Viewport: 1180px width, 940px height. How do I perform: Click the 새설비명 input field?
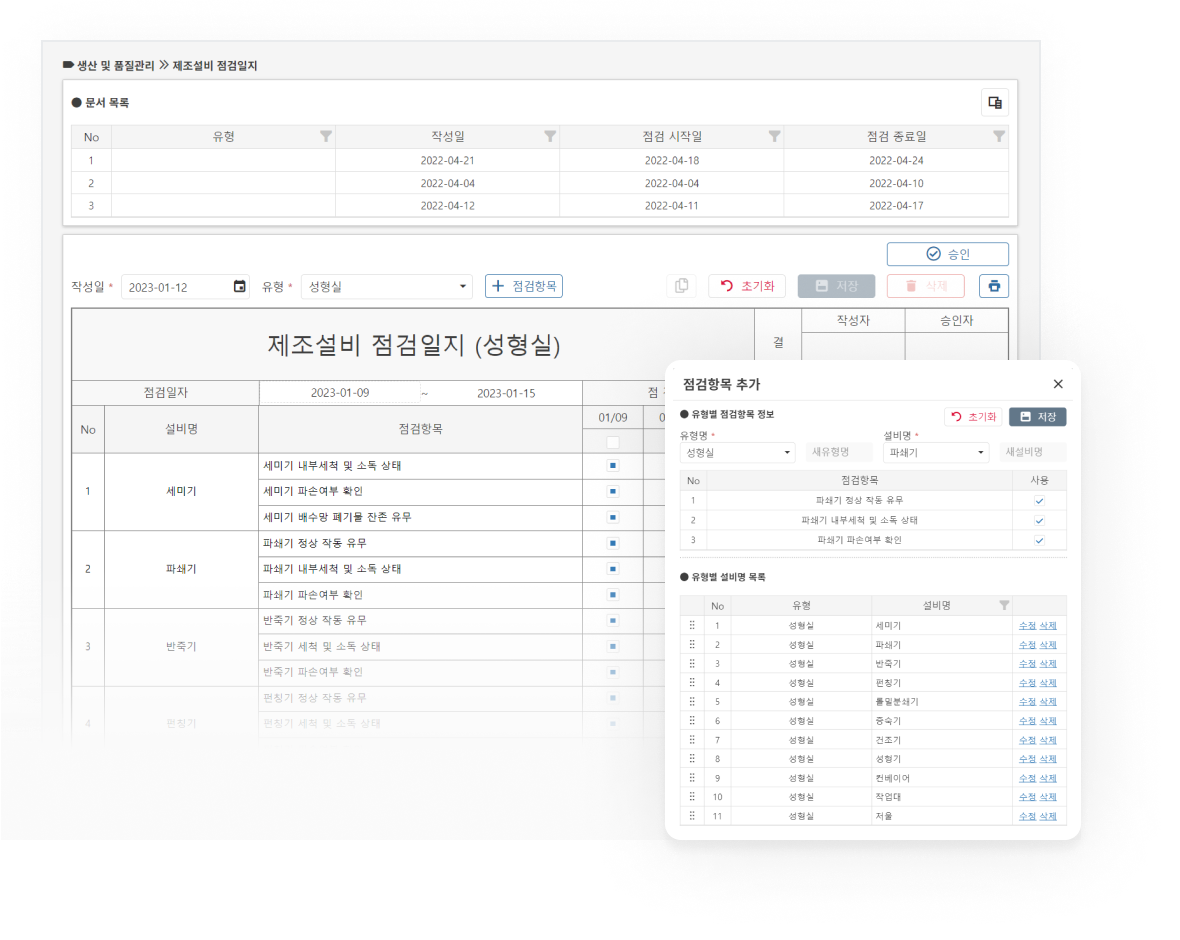click(1035, 452)
